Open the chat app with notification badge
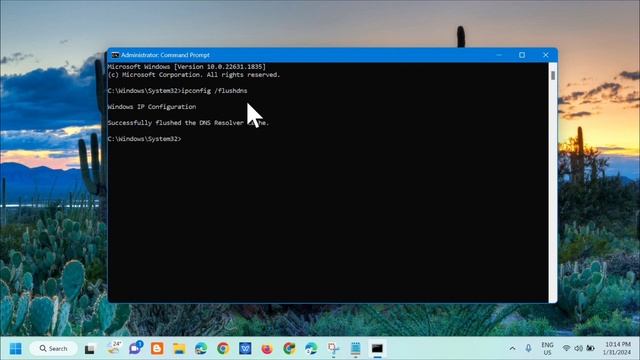Viewport: 640px width, 360px height. pos(135,348)
